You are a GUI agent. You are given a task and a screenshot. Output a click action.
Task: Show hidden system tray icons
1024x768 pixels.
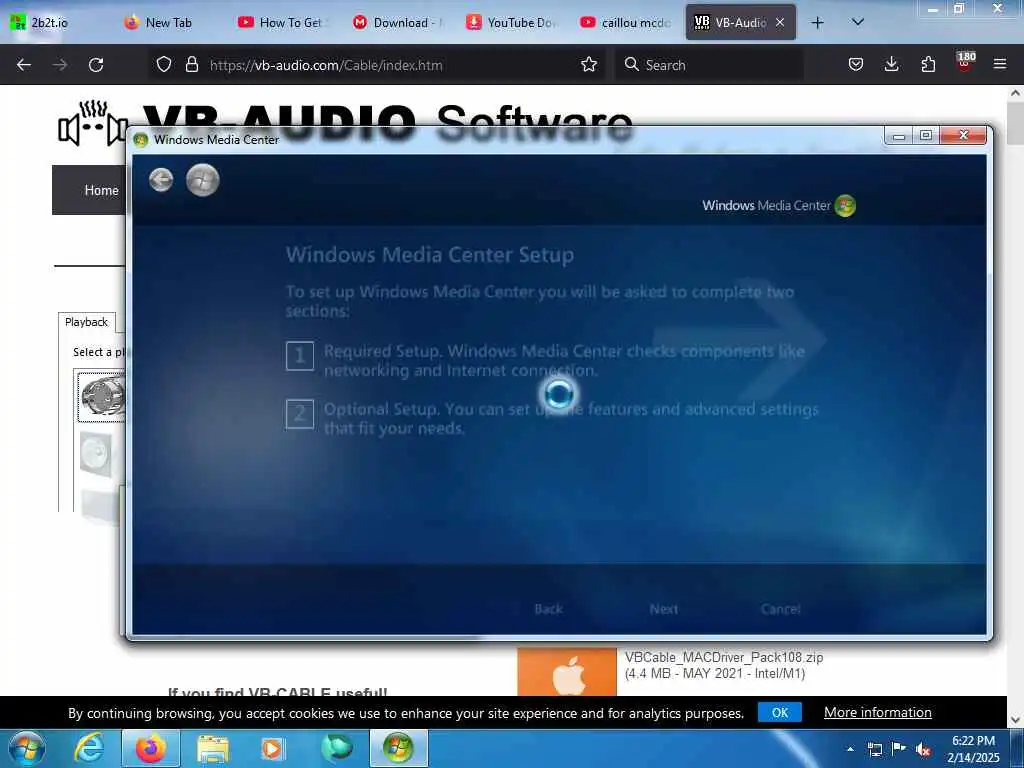tap(850, 749)
